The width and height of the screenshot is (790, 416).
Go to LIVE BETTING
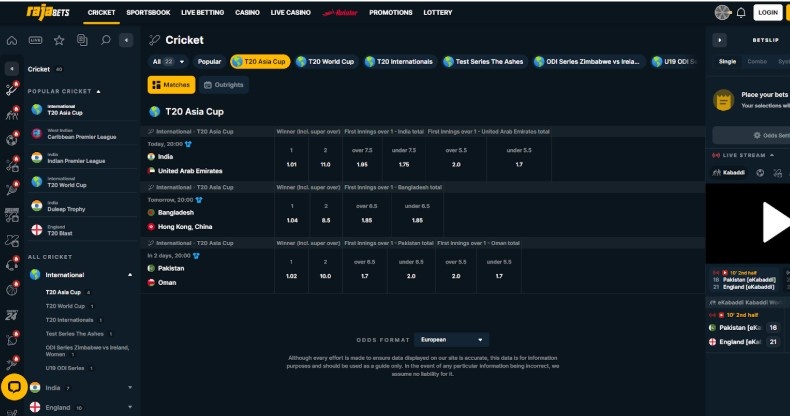coord(203,13)
